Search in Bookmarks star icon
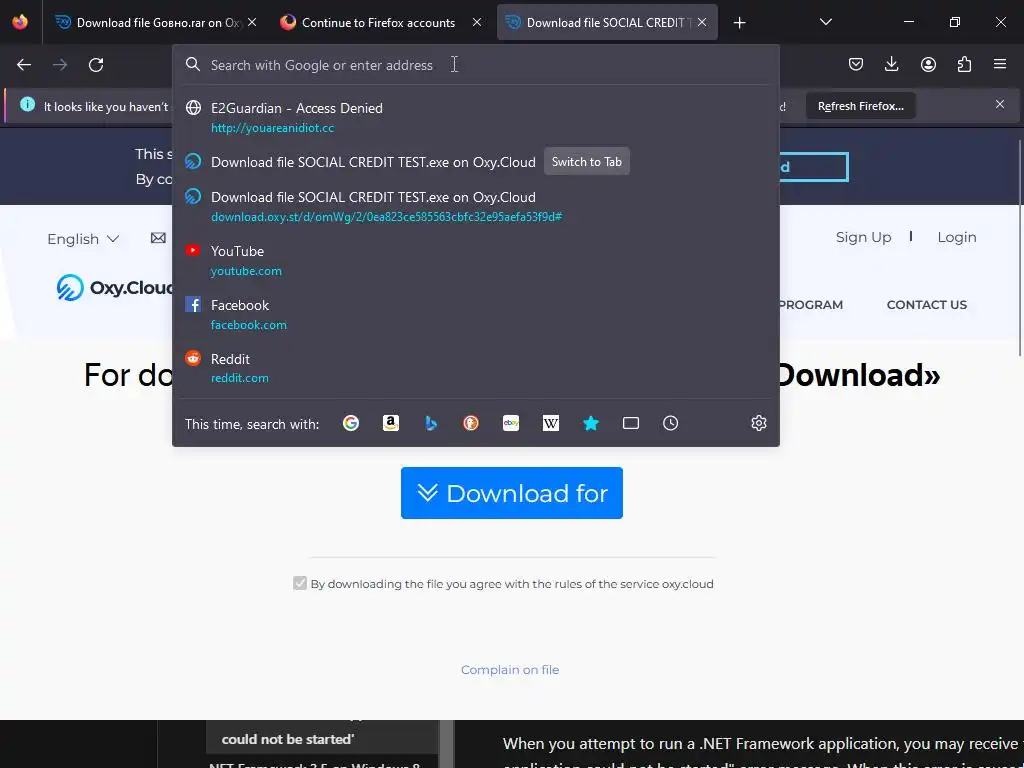Image resolution: width=1024 pixels, height=768 pixels. pos(591,423)
